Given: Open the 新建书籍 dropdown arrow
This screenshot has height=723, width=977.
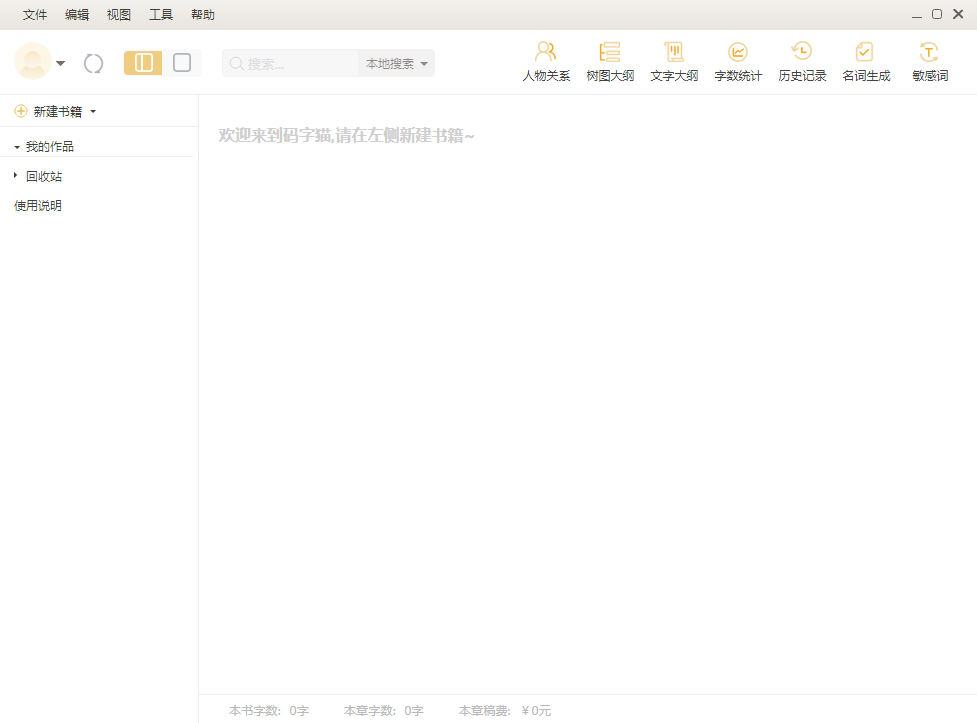Looking at the screenshot, I should coord(93,112).
